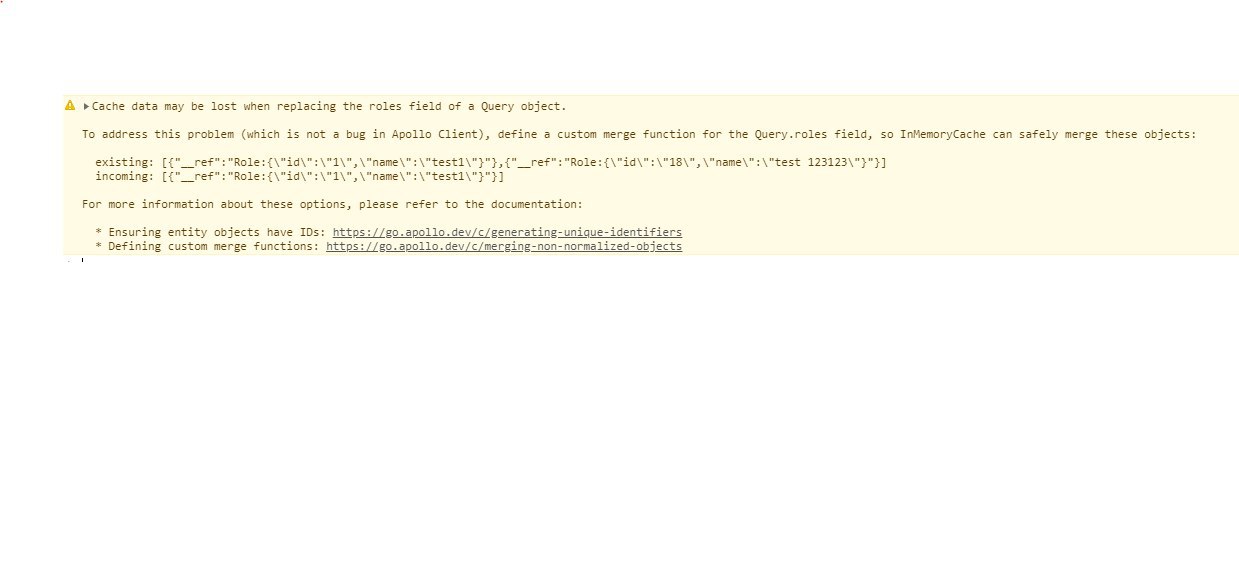Viewport: 1239px width, 582px height.
Task: Expand the warning stack trace triangle
Action: pyautogui.click(x=87, y=106)
